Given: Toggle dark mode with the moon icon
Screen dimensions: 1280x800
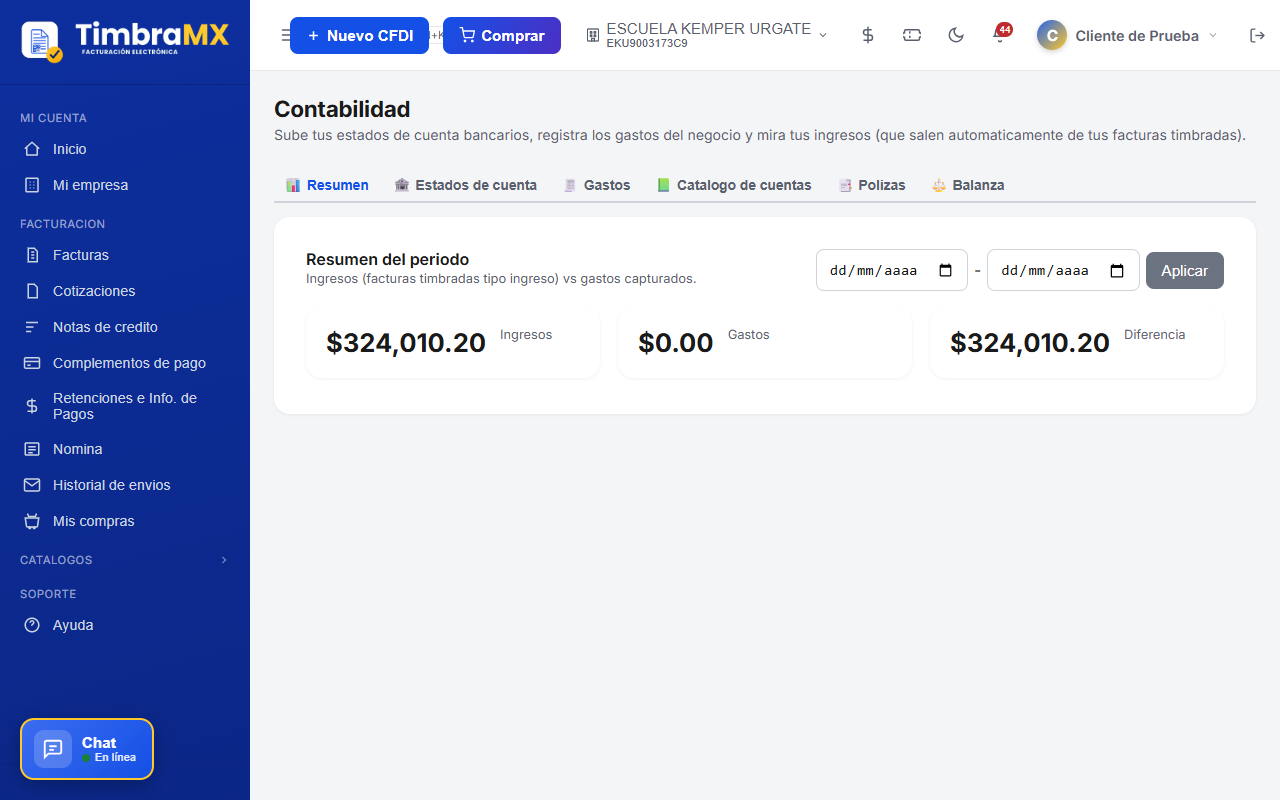Looking at the screenshot, I should [956, 35].
